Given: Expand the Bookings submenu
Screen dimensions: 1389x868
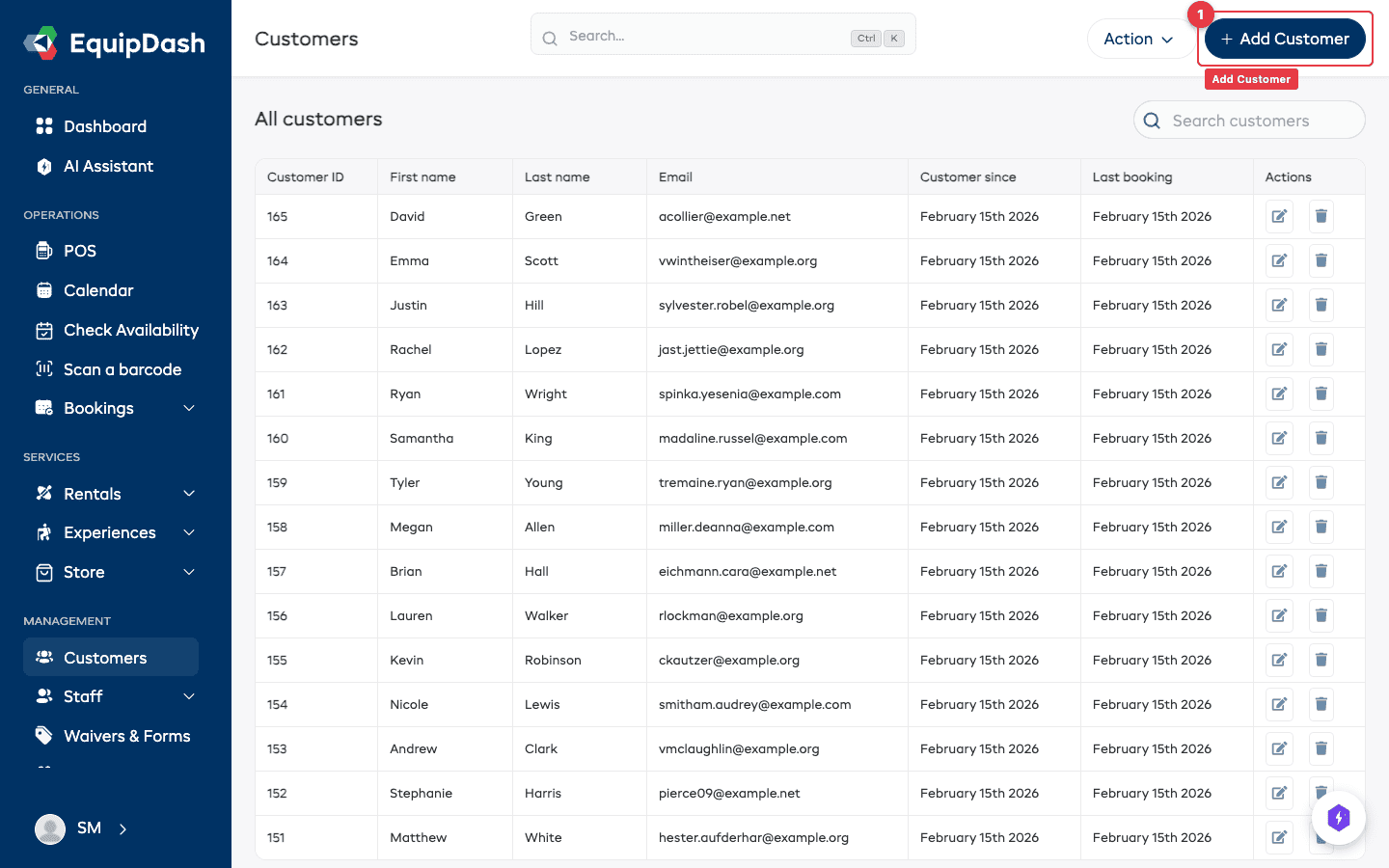Looking at the screenshot, I should [x=189, y=408].
